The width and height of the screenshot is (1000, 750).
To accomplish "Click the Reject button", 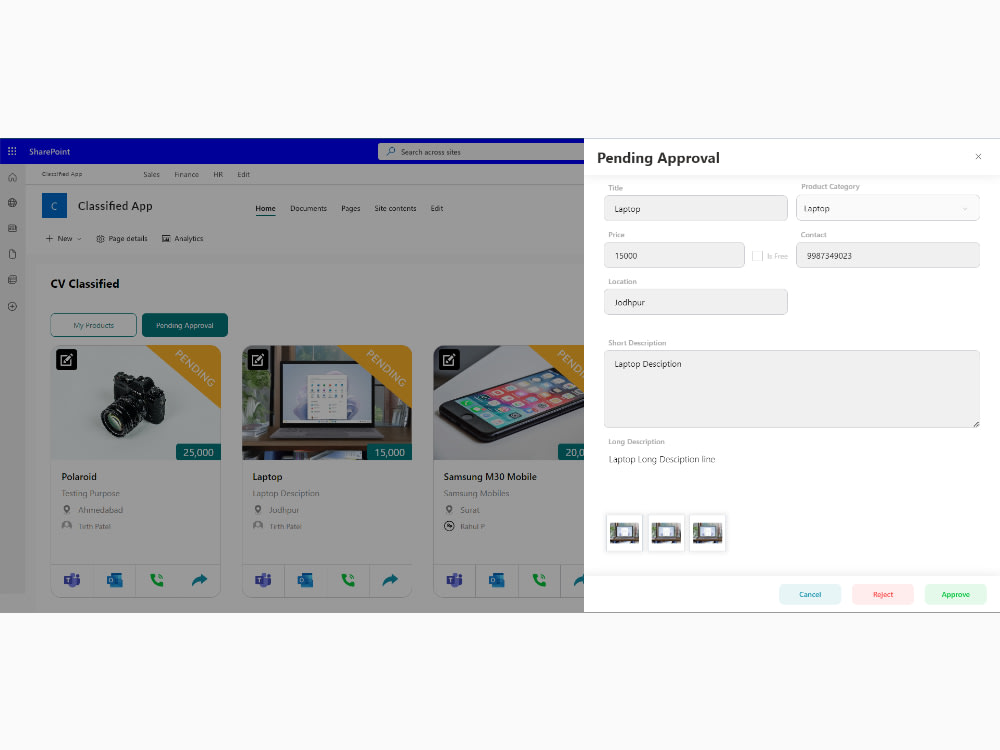I will (883, 594).
